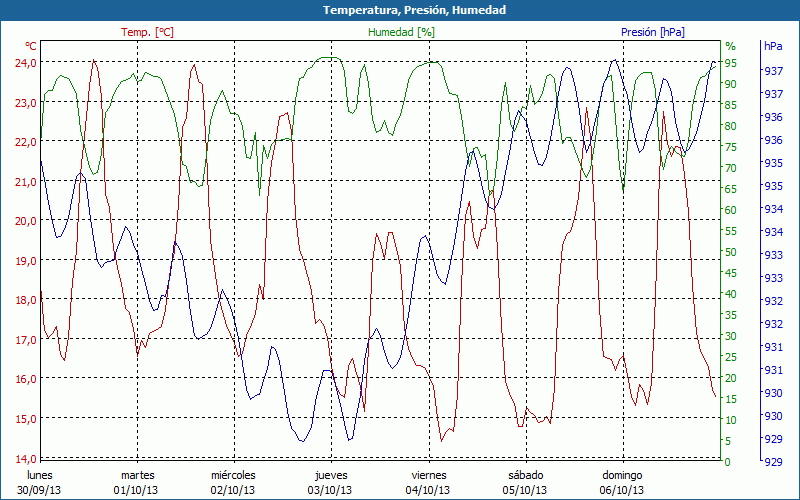The height and width of the screenshot is (500, 800).
Task: Click the date '30/09/13' on the time axis
Action: pyautogui.click(x=40, y=490)
